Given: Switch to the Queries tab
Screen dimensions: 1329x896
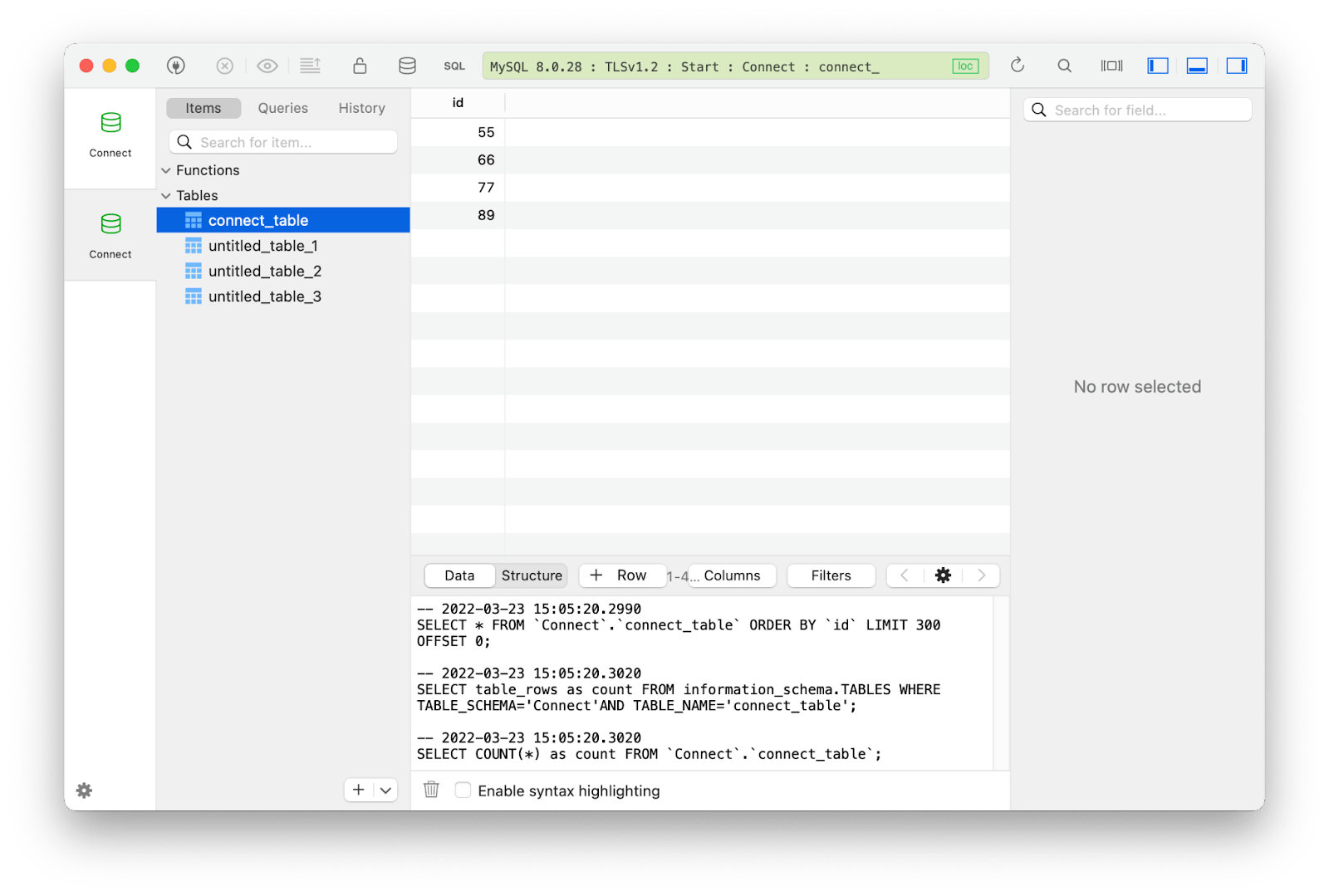Looking at the screenshot, I should 282,107.
